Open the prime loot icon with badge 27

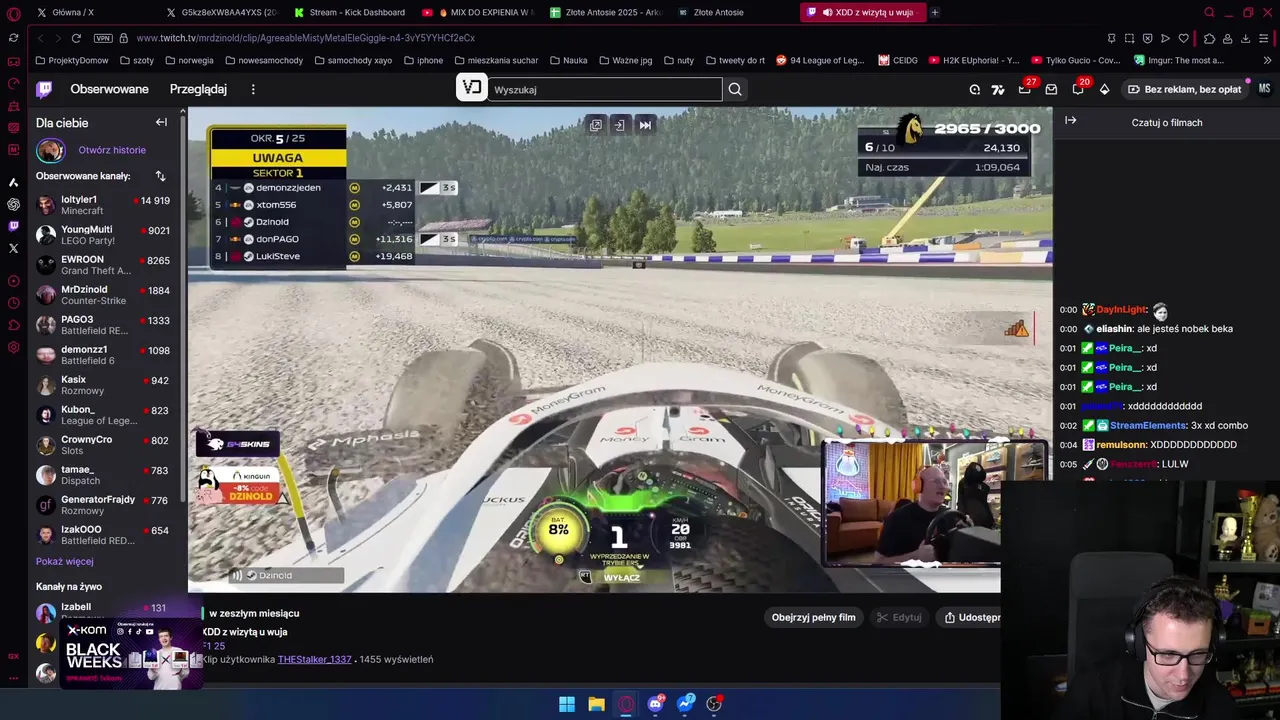[x=1025, y=89]
